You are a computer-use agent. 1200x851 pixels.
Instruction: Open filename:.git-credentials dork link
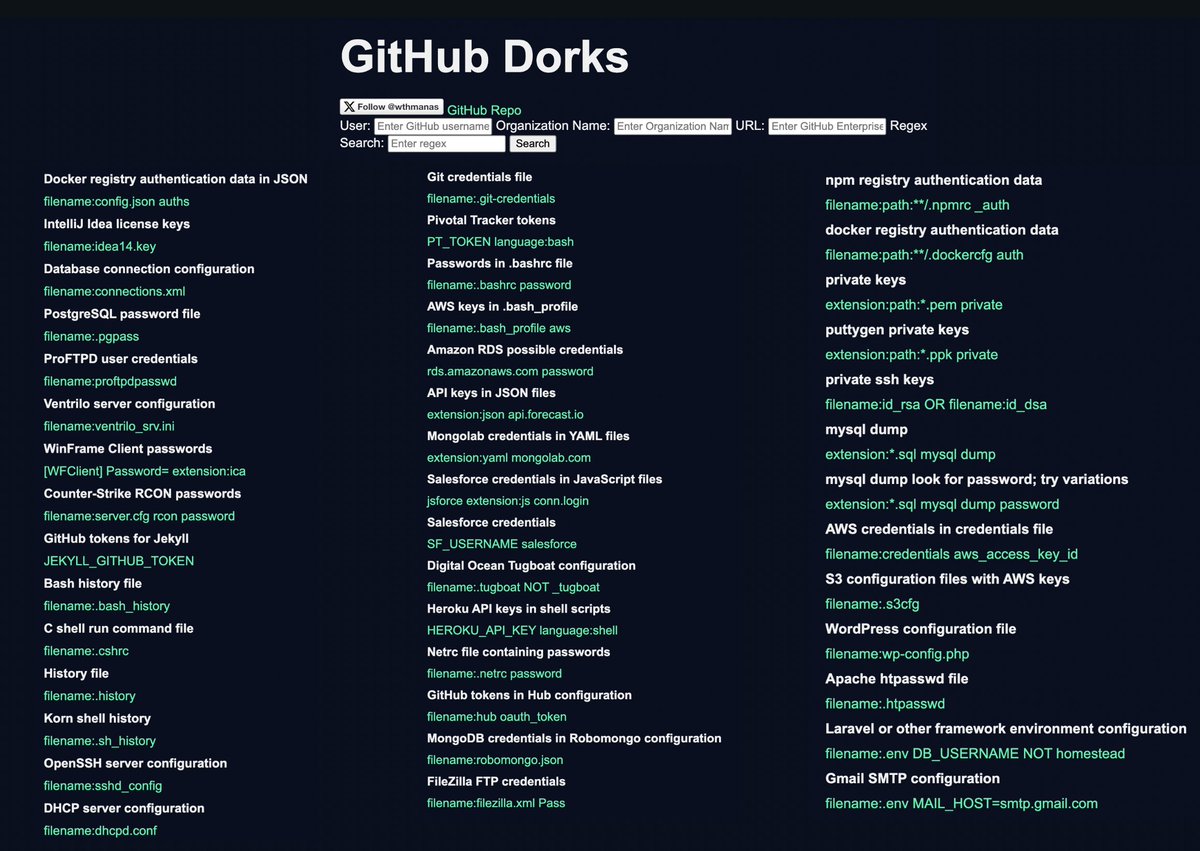491,199
